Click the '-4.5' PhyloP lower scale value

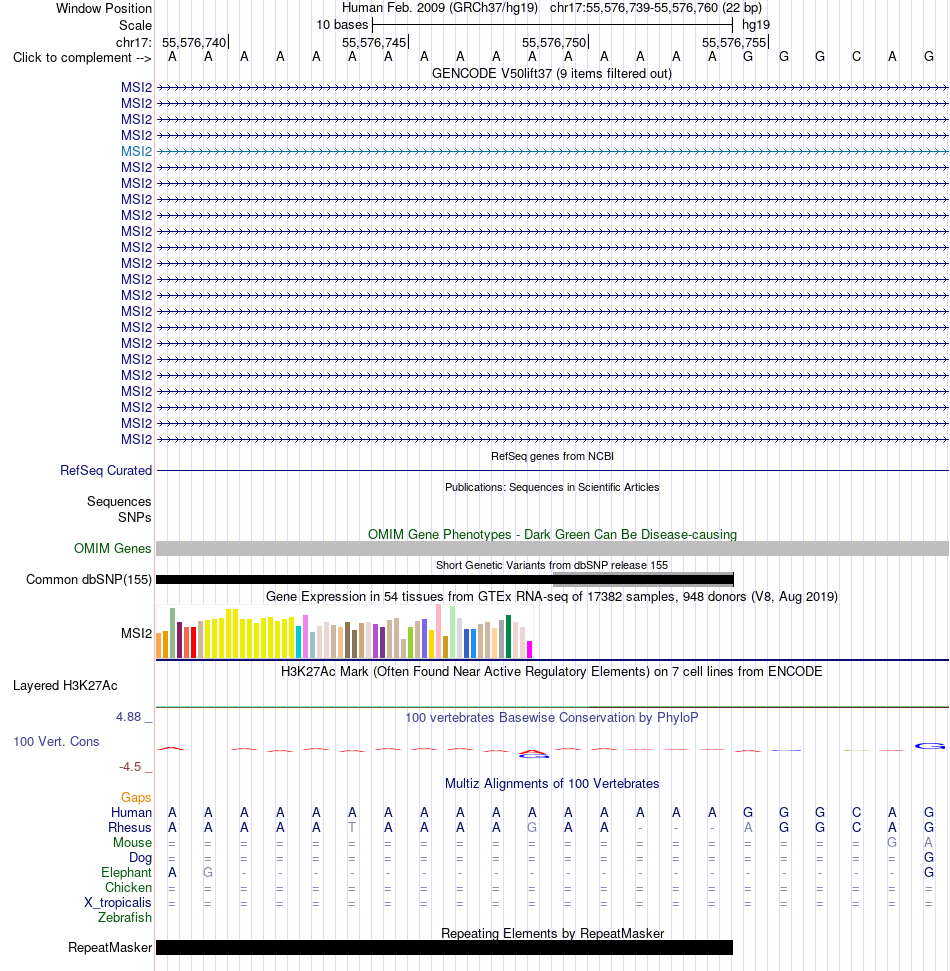click(130, 767)
